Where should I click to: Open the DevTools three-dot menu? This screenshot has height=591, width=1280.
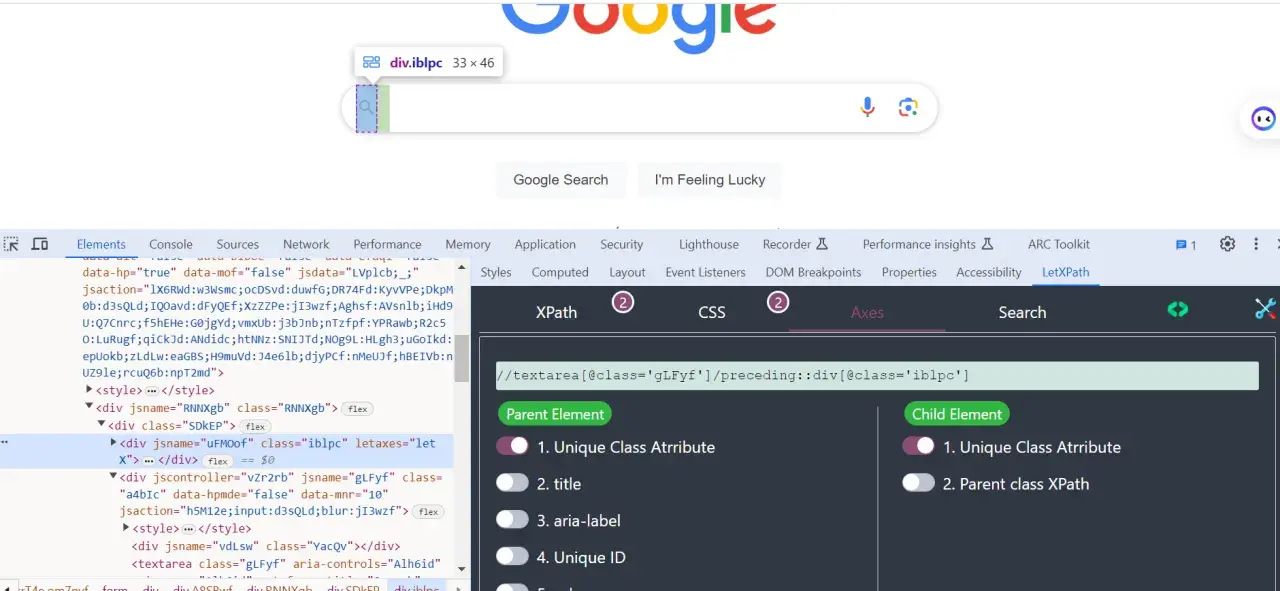tap(1256, 244)
